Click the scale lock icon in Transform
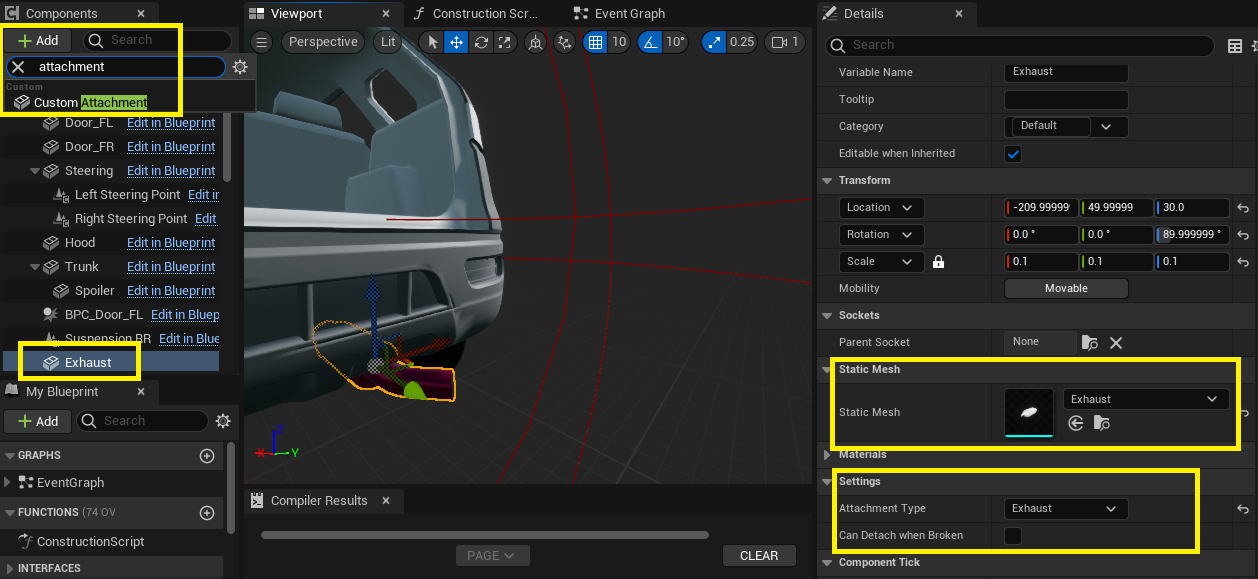 pos(938,262)
